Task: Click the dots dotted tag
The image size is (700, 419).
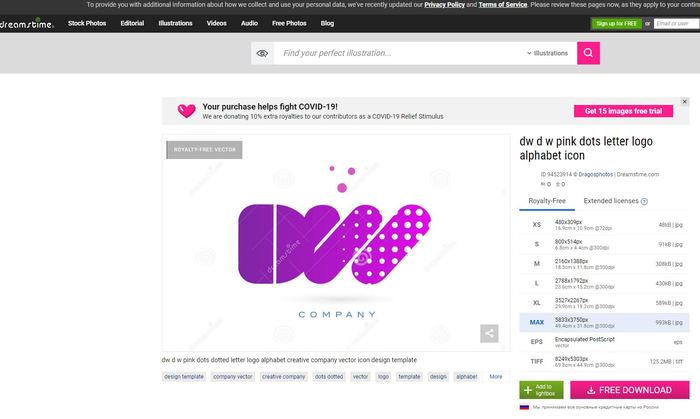Action: point(329,377)
